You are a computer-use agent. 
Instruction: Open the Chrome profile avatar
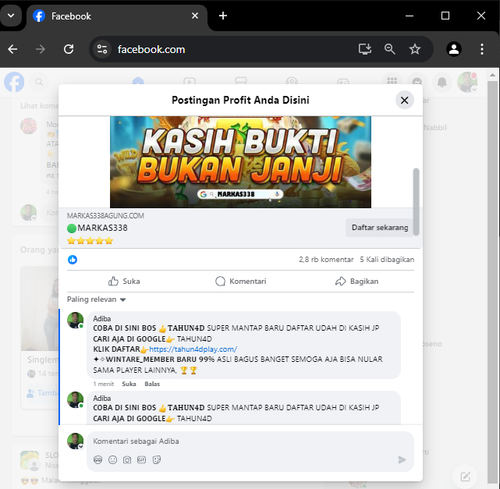click(x=454, y=49)
